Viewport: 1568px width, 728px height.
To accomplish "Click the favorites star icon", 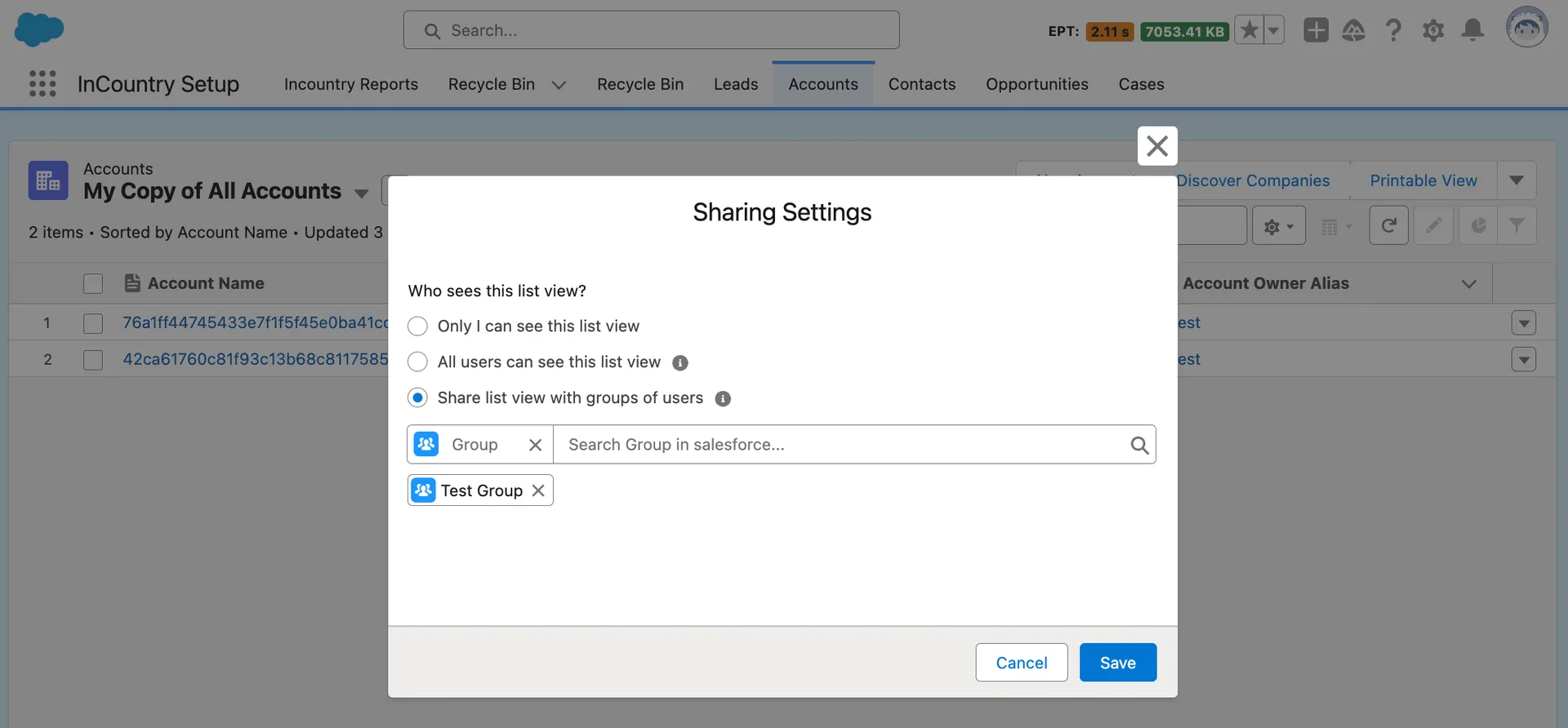I will click(1249, 31).
